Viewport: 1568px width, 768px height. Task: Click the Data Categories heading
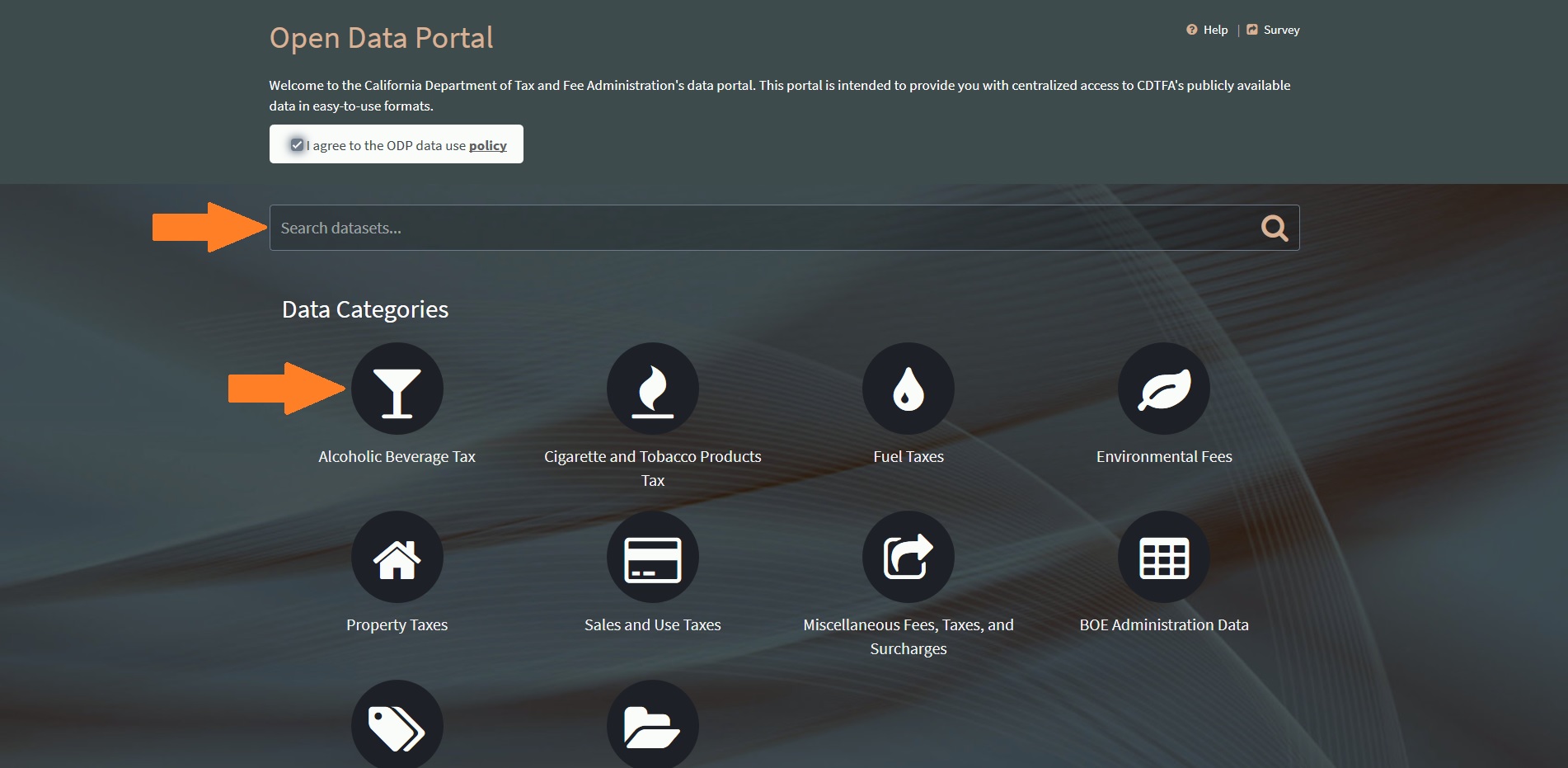pos(365,309)
